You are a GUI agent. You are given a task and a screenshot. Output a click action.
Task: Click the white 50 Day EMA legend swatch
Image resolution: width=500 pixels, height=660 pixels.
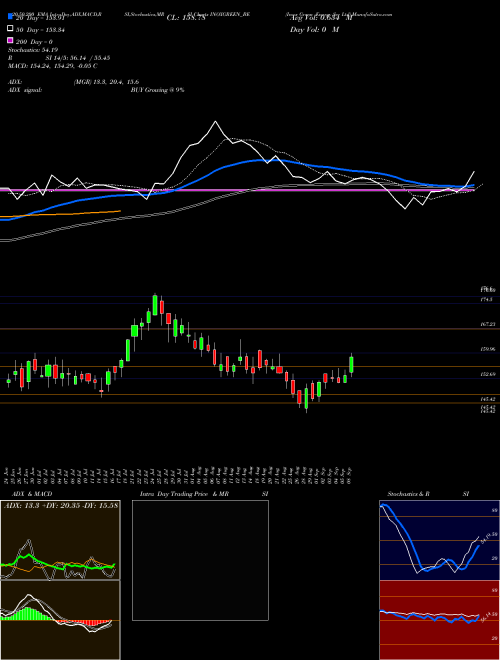10,28
